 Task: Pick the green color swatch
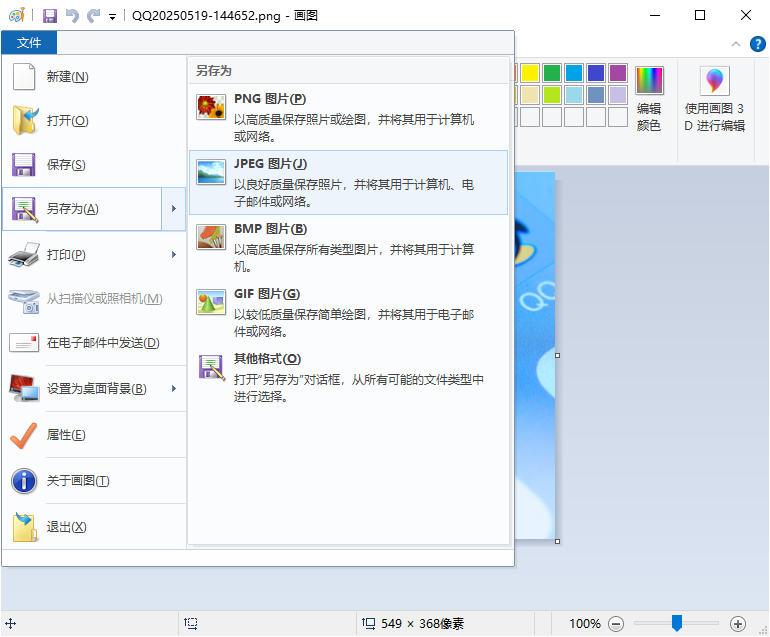click(x=552, y=73)
